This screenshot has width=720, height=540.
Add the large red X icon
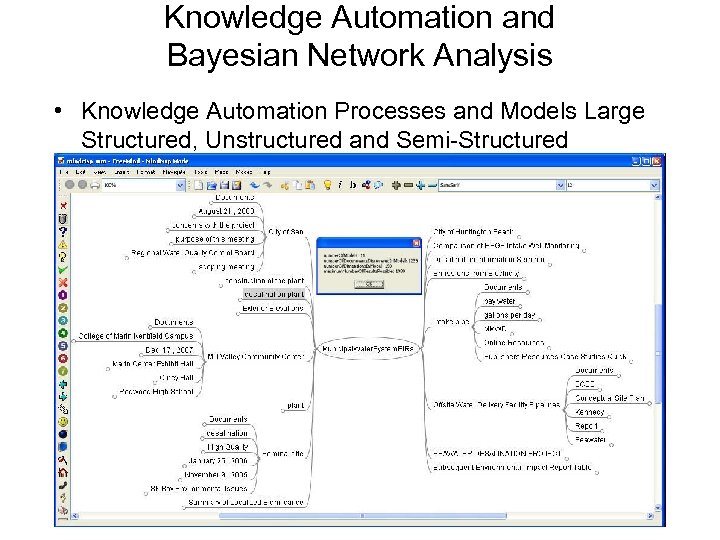[x=63, y=282]
